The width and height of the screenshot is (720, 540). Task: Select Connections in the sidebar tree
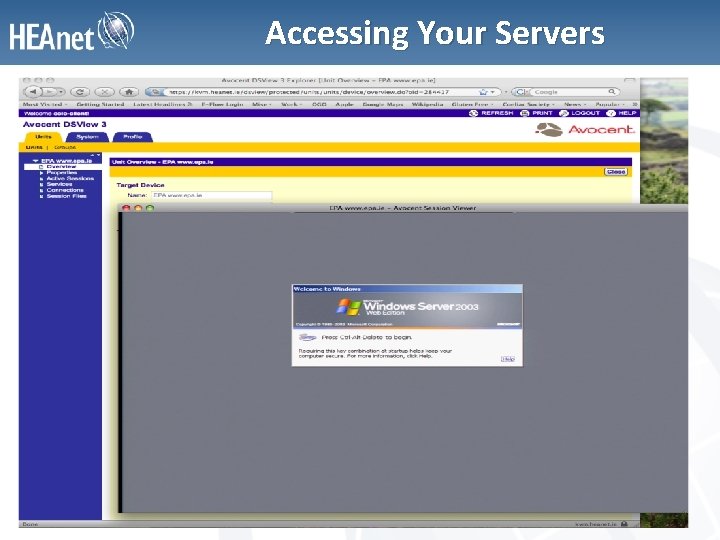[x=65, y=190]
